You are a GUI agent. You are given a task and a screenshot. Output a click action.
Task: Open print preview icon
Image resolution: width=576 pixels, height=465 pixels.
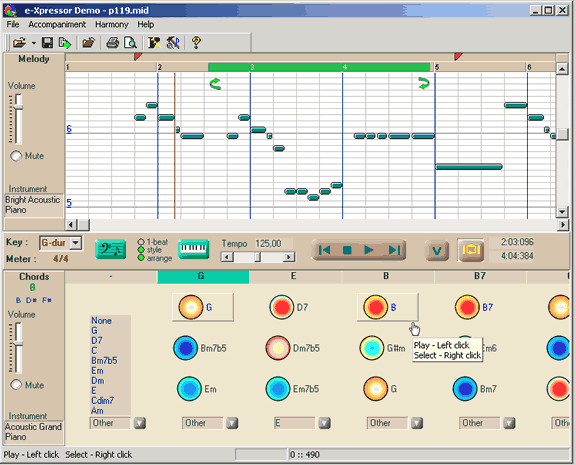pos(130,43)
